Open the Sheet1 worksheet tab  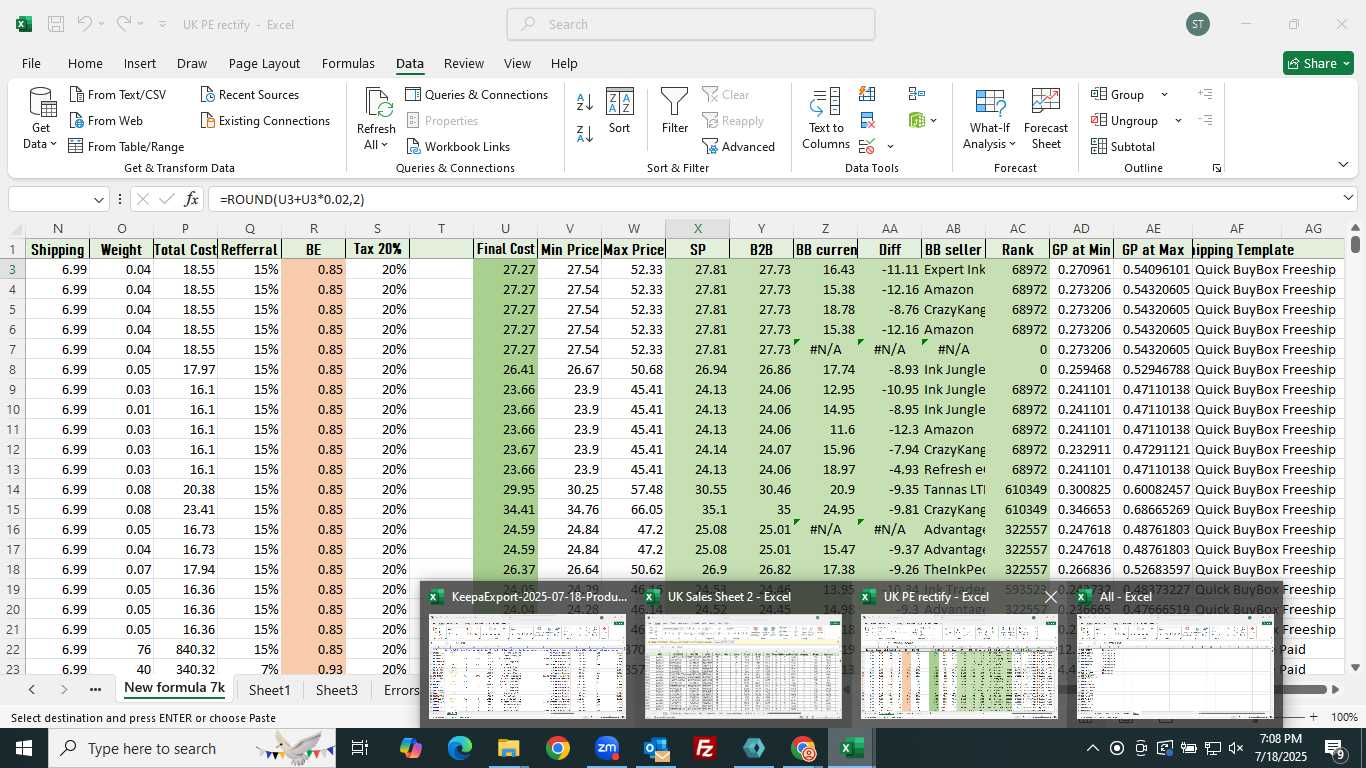coord(269,689)
